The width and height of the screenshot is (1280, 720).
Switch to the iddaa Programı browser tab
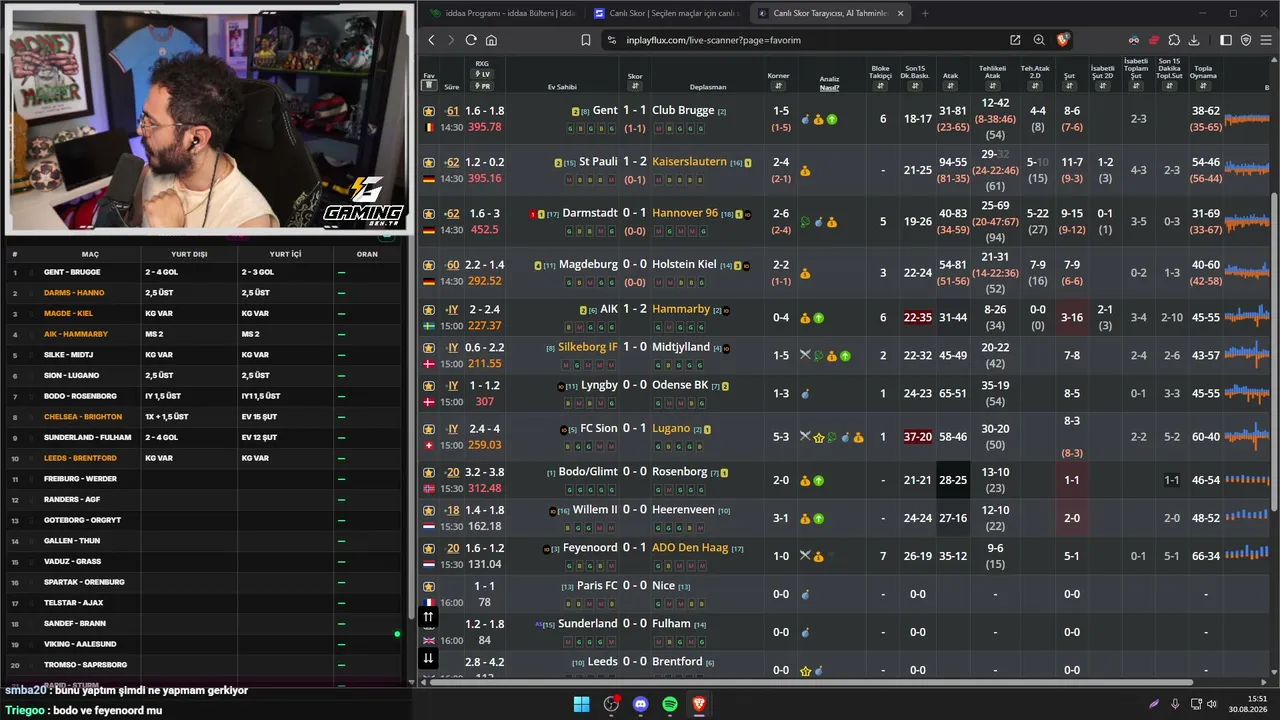502,13
